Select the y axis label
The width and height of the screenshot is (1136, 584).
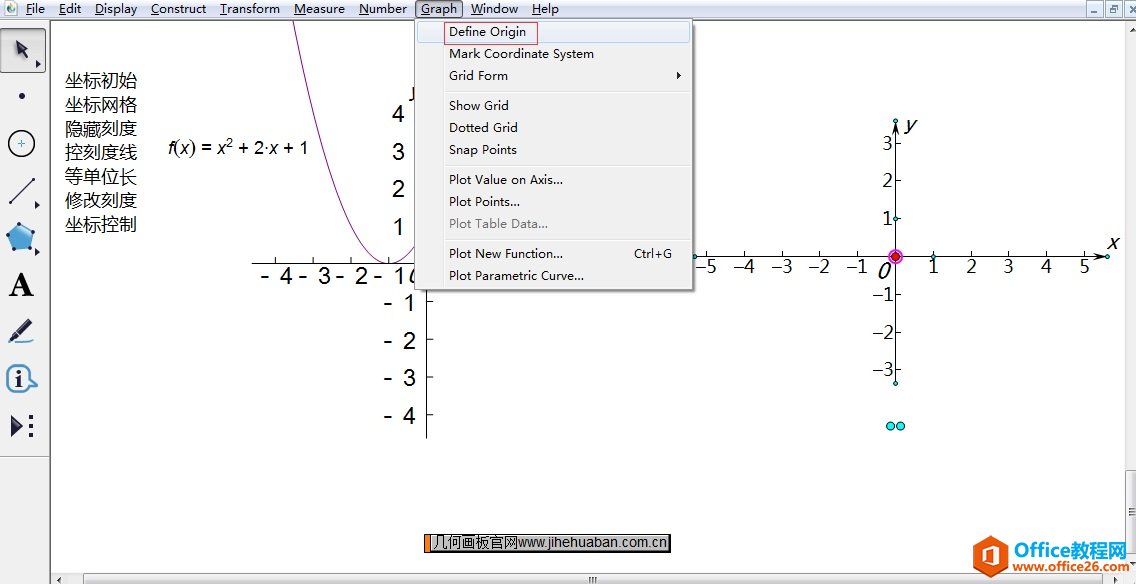click(911, 125)
